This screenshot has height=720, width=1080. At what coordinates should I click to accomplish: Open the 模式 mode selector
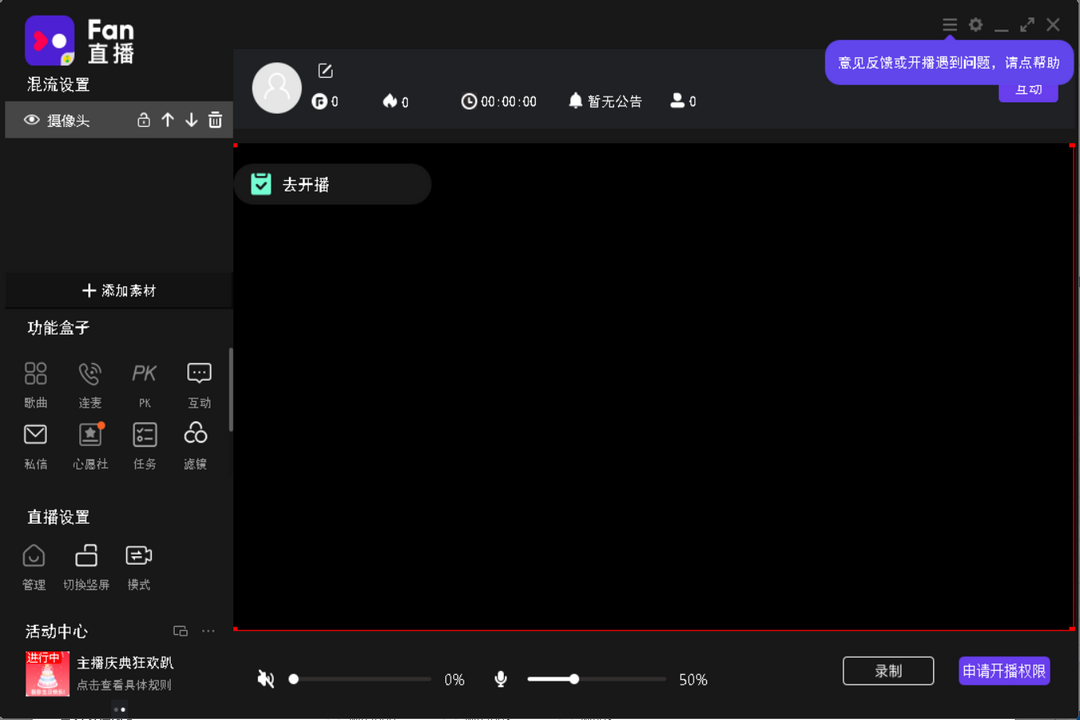tap(138, 556)
